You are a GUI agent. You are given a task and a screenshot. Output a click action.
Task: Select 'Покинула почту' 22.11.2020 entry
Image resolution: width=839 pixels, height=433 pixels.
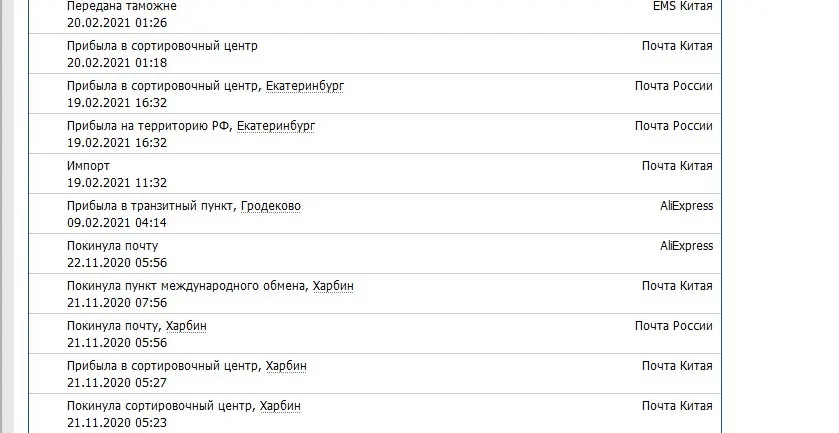pos(112,246)
